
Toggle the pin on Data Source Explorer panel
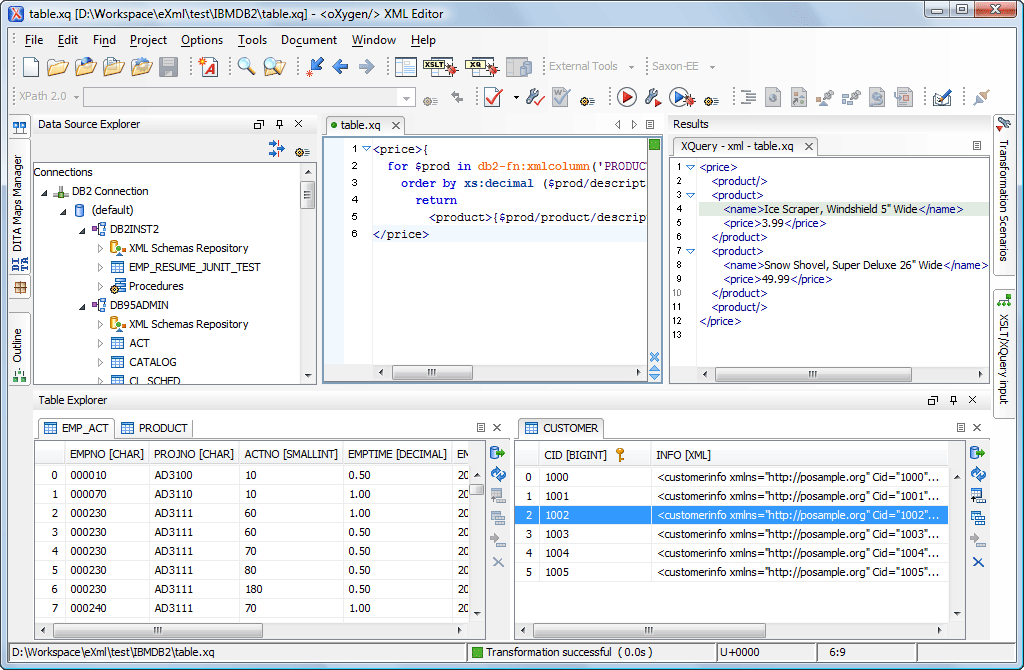tap(279, 124)
